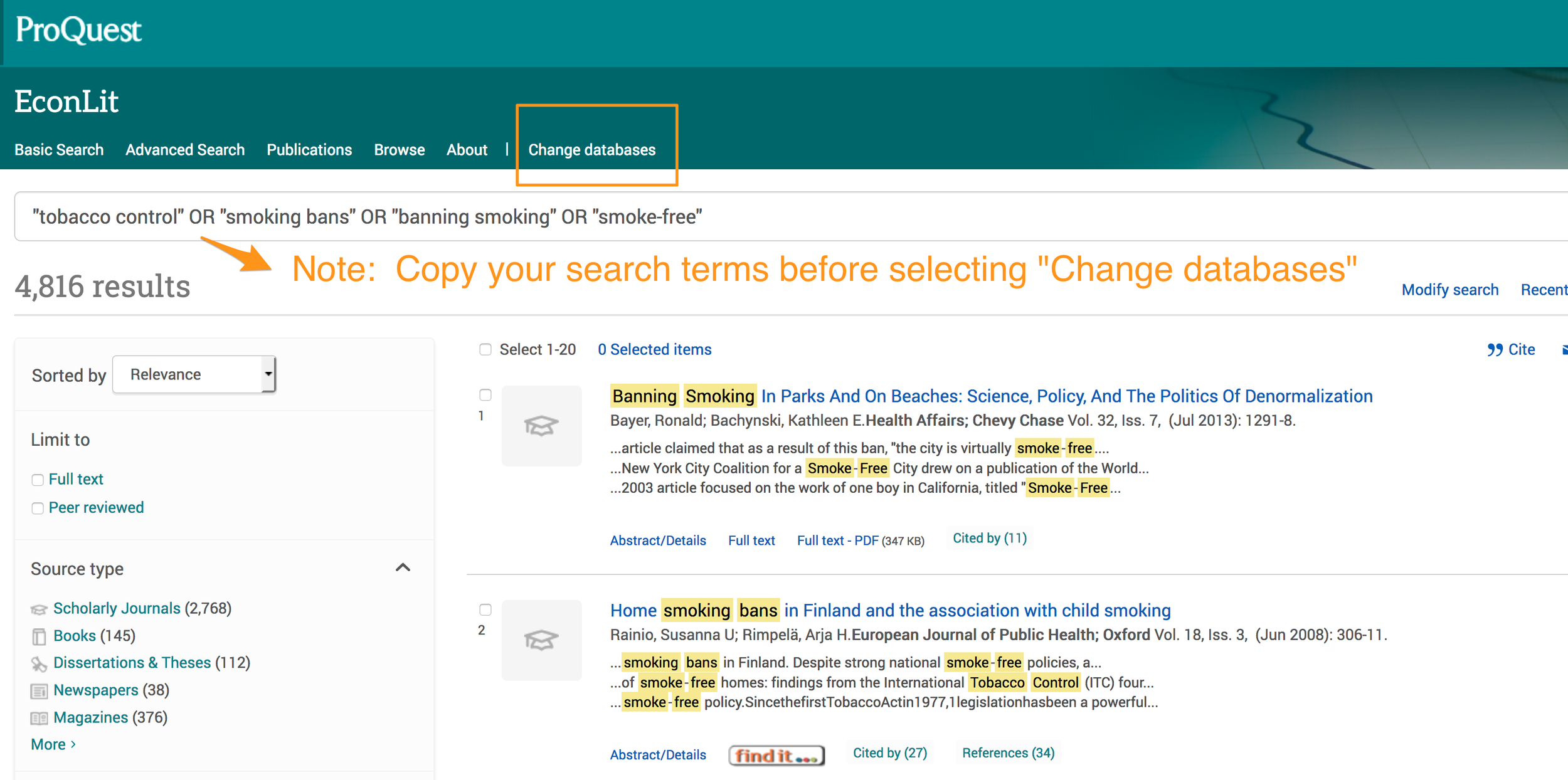Click thumbnail for Banning Smoking In Parks result
1568x780 pixels.
541,426
